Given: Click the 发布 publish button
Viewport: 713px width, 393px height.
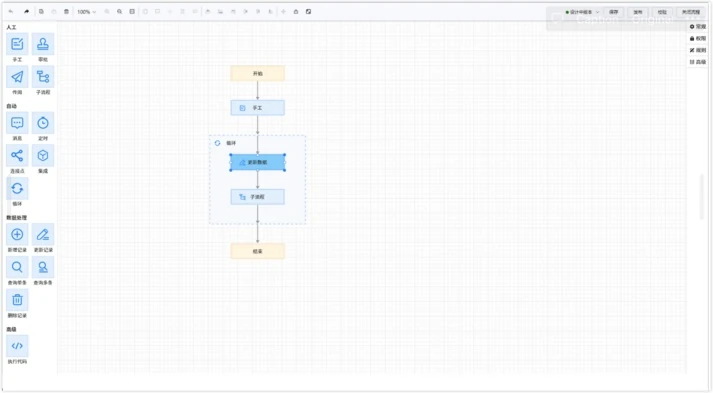Looking at the screenshot, I should [638, 12].
